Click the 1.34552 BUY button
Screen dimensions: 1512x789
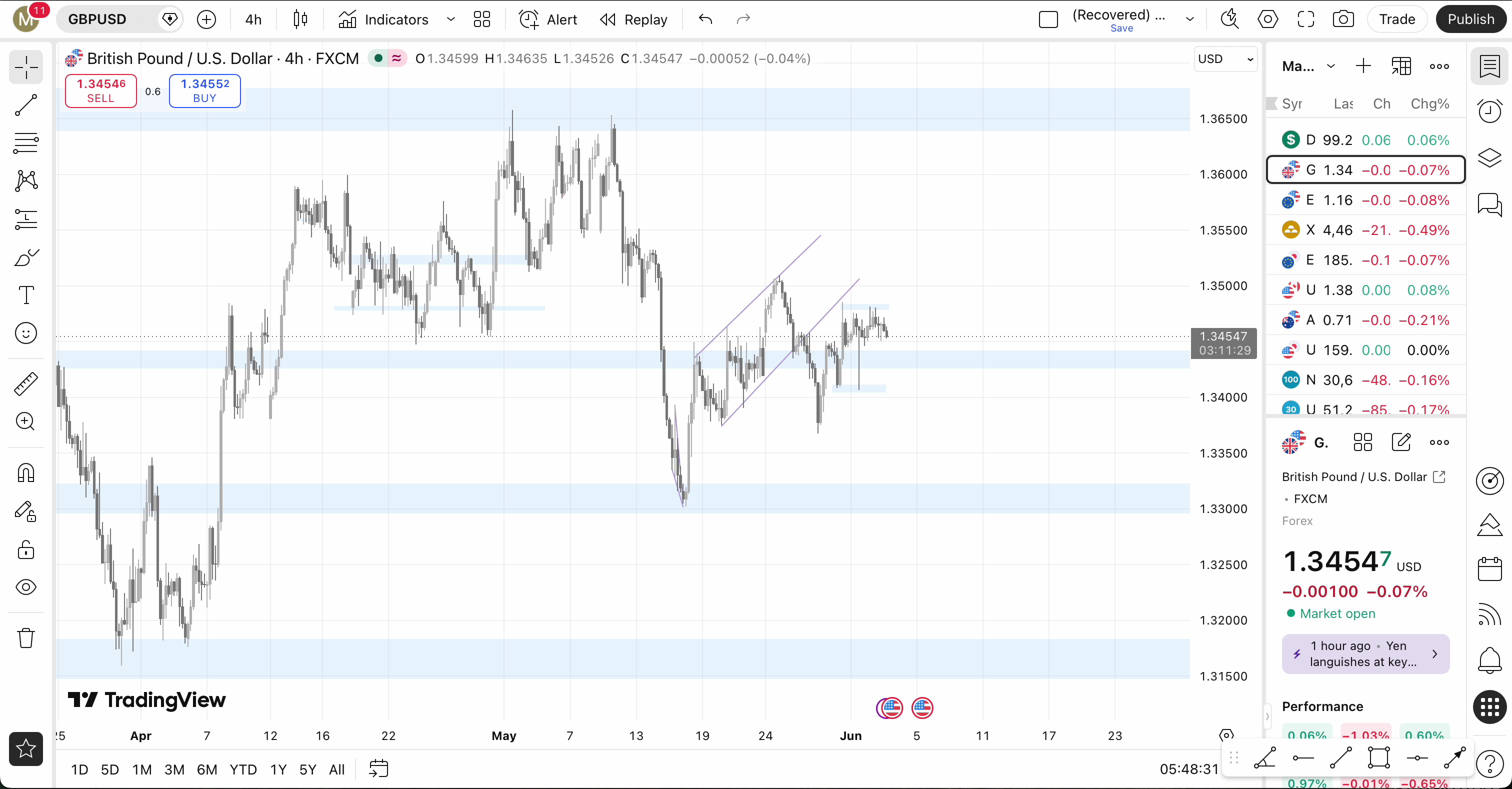[205, 91]
